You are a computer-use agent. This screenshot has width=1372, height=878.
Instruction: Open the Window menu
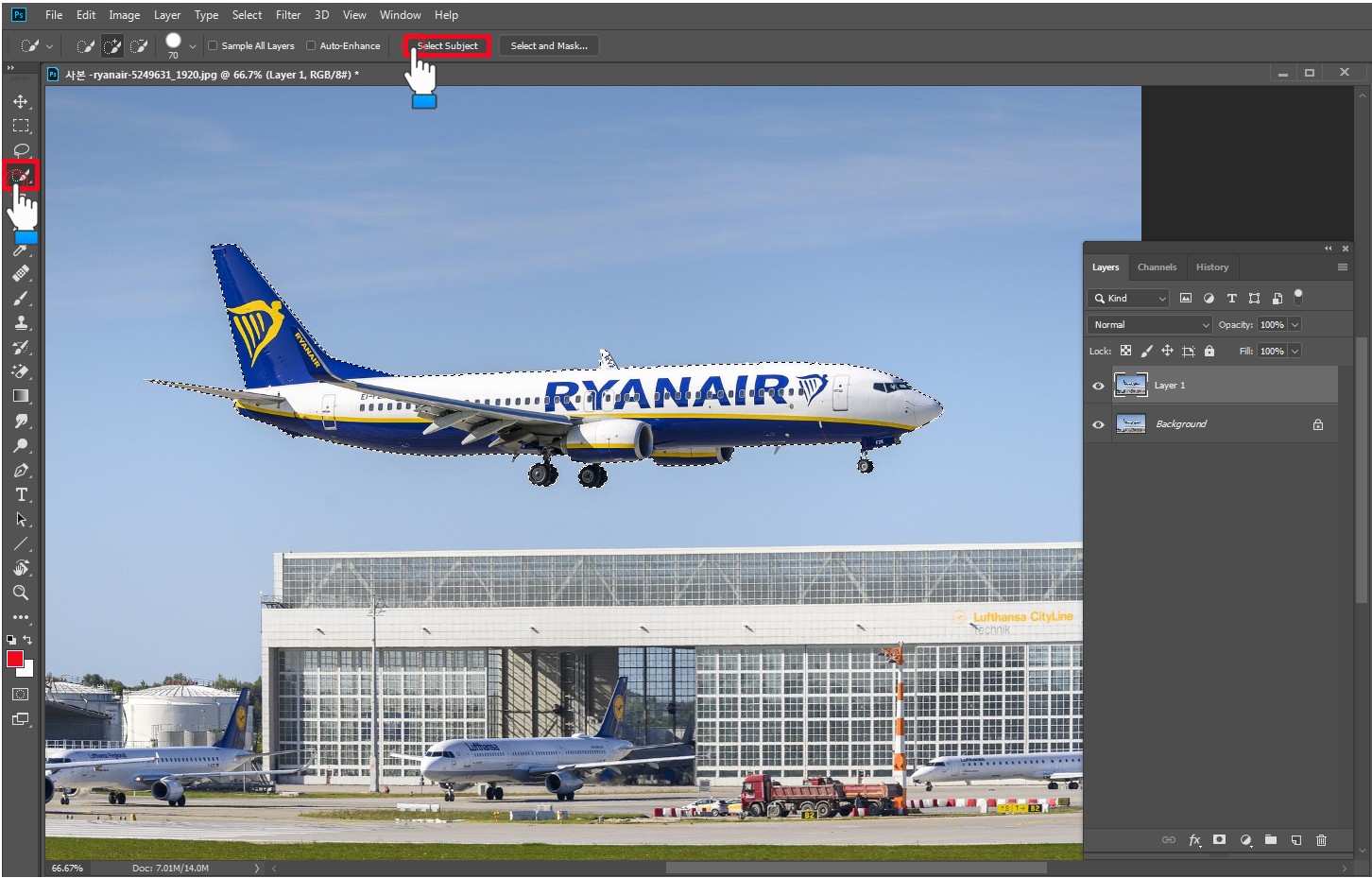coord(401,15)
